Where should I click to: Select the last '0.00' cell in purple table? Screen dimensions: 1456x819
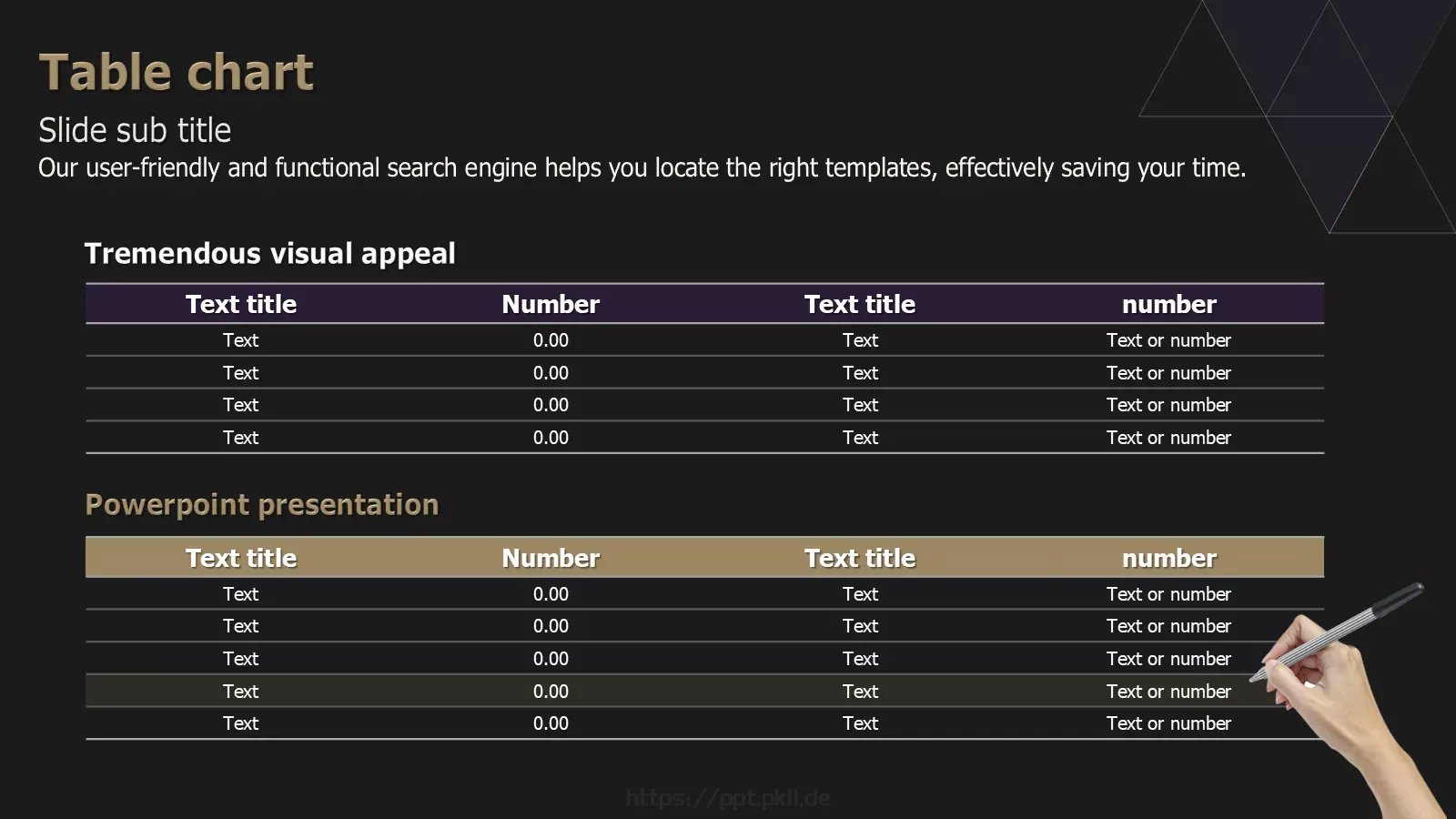(x=551, y=438)
